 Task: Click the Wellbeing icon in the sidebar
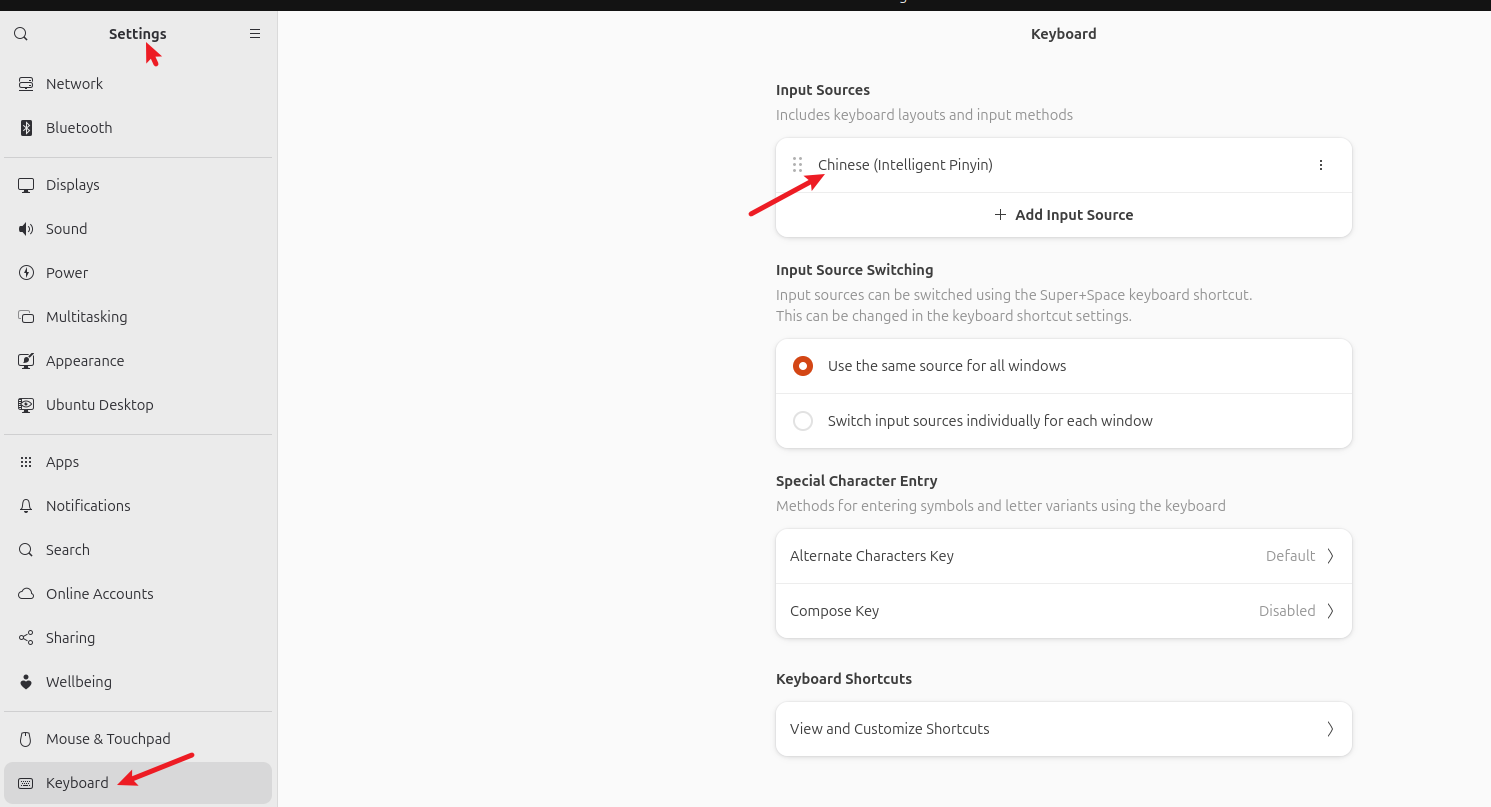[26, 682]
